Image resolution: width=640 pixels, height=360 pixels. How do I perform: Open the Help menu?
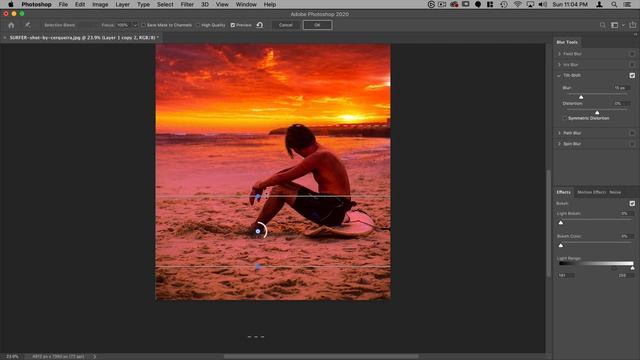tap(269, 4)
